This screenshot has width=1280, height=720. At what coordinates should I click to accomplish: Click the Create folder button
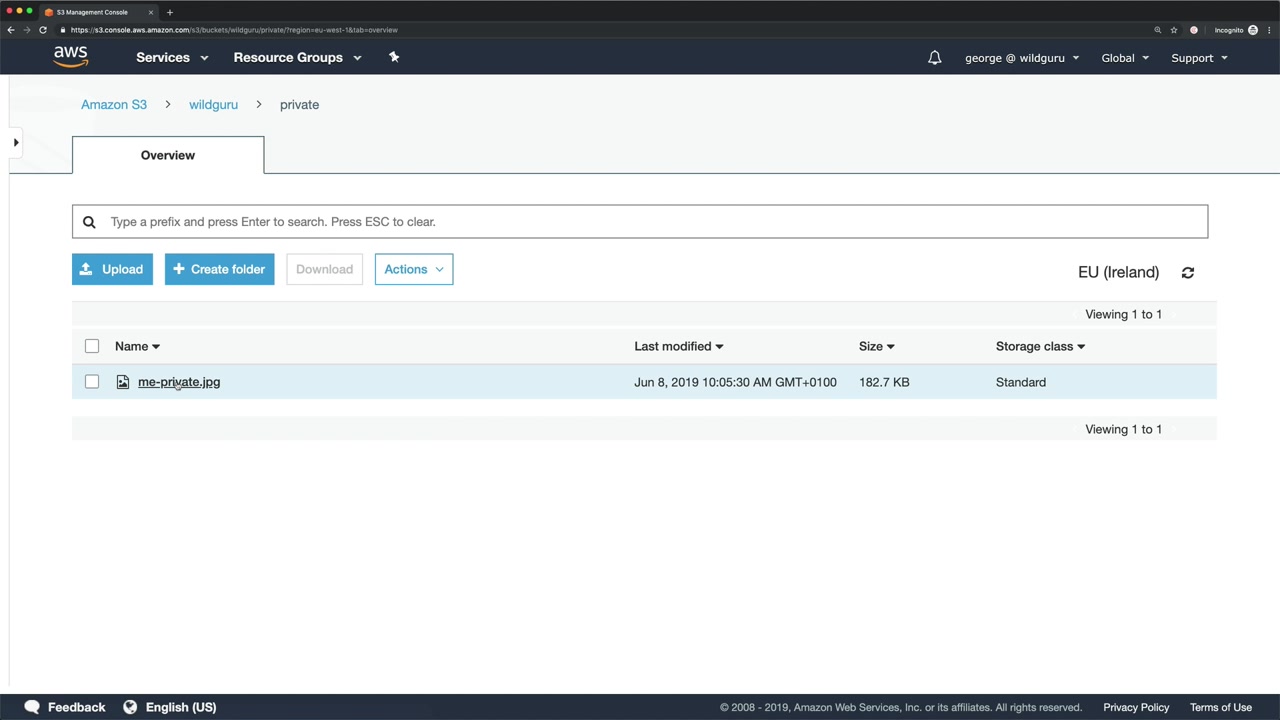pos(220,269)
